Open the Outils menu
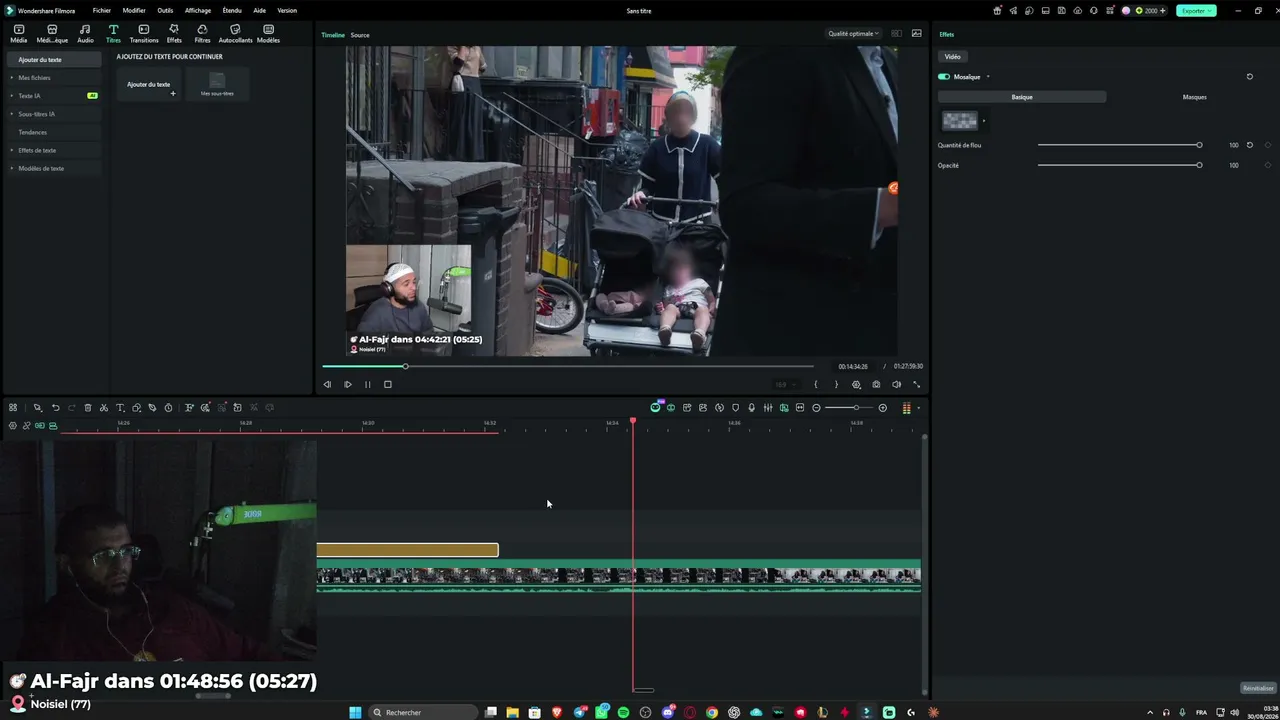 [x=165, y=11]
